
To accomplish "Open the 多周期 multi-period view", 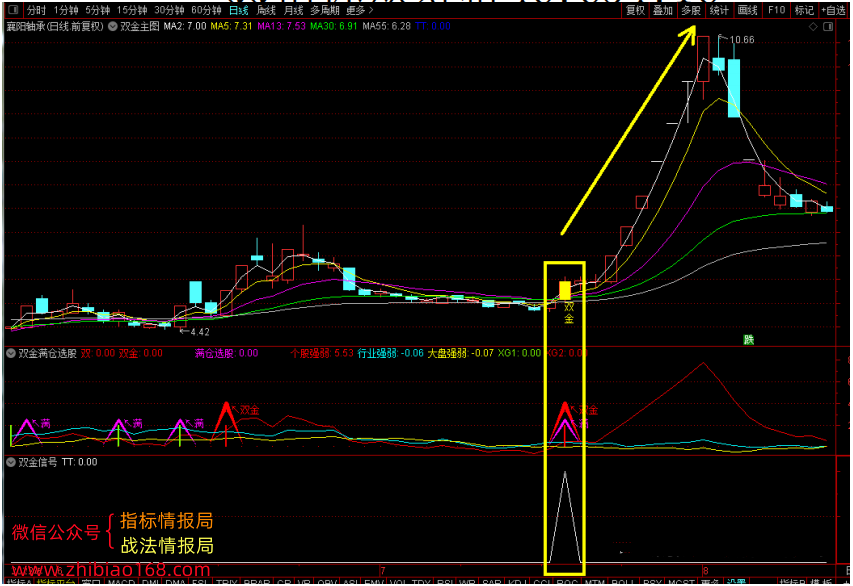I will (x=325, y=10).
